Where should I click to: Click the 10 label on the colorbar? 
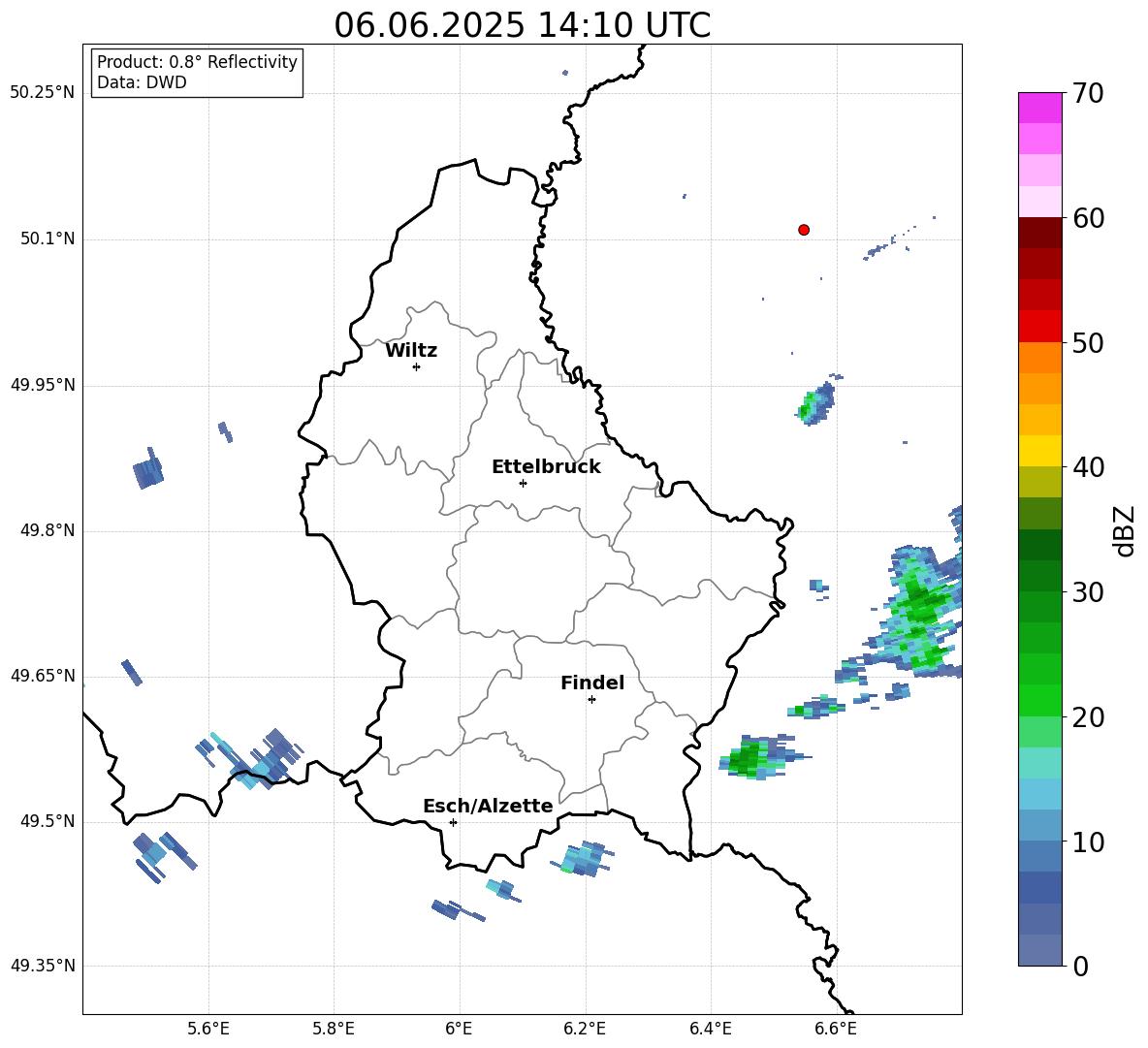pyautogui.click(x=1088, y=842)
